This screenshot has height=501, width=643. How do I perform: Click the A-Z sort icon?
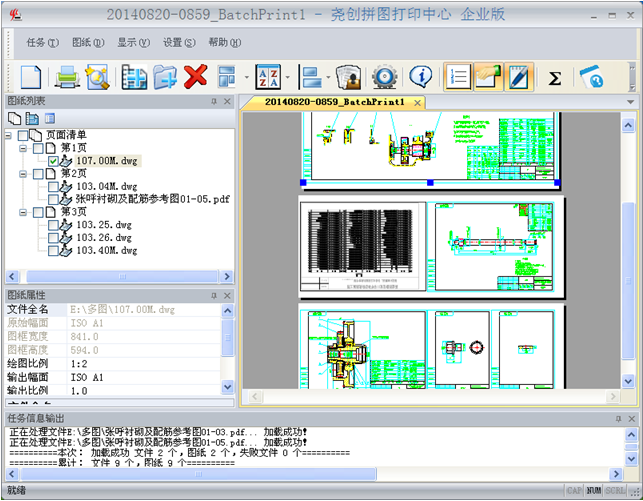(268, 77)
